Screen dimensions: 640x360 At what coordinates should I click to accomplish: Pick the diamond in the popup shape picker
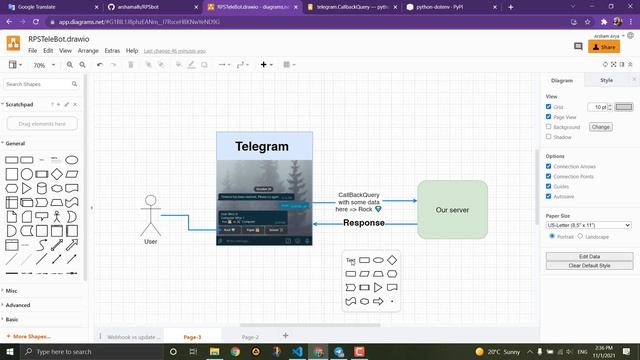pos(392,260)
